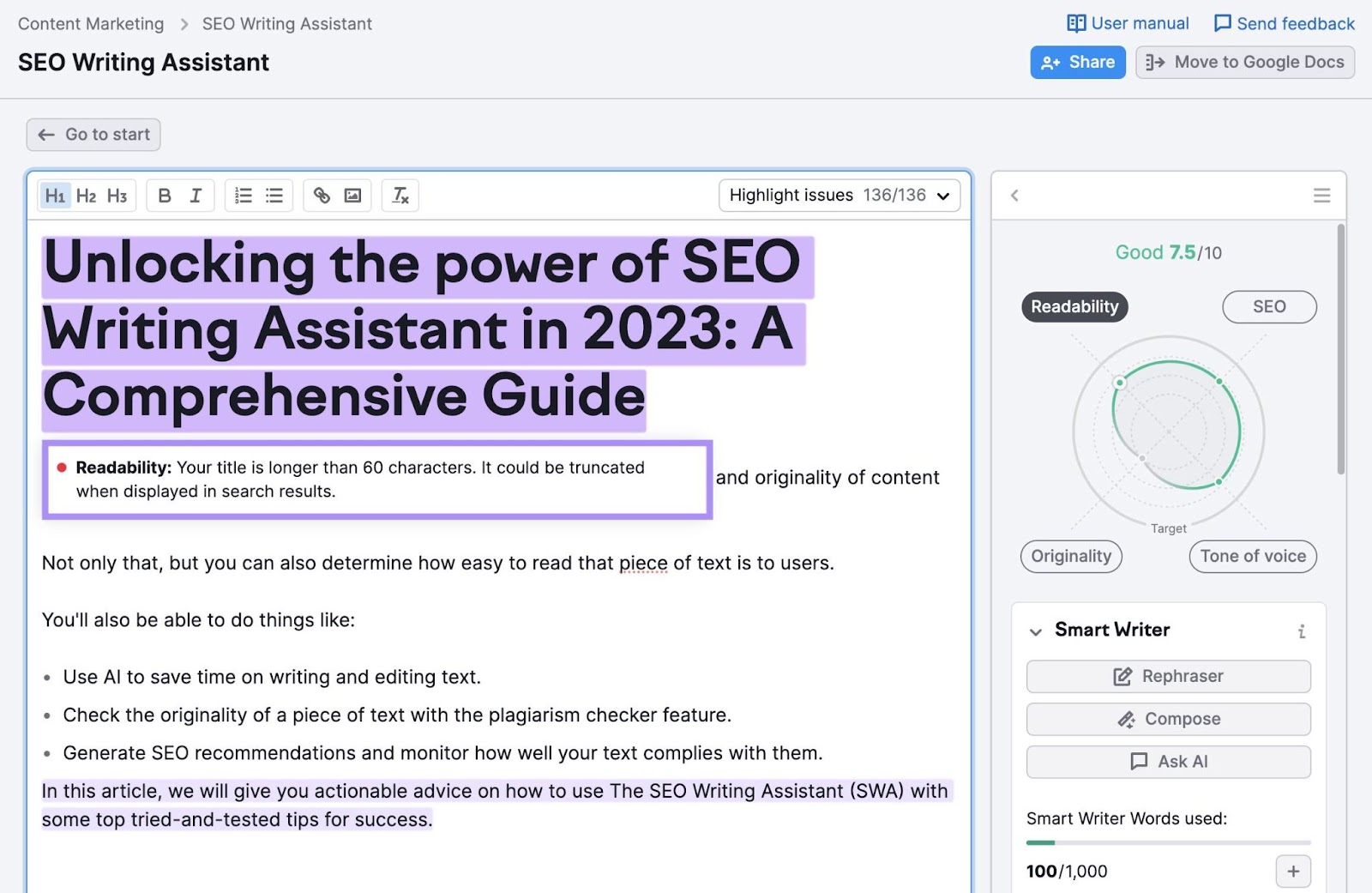Insert an image into the editor
Screen dimensions: 1372x893
(x=352, y=196)
